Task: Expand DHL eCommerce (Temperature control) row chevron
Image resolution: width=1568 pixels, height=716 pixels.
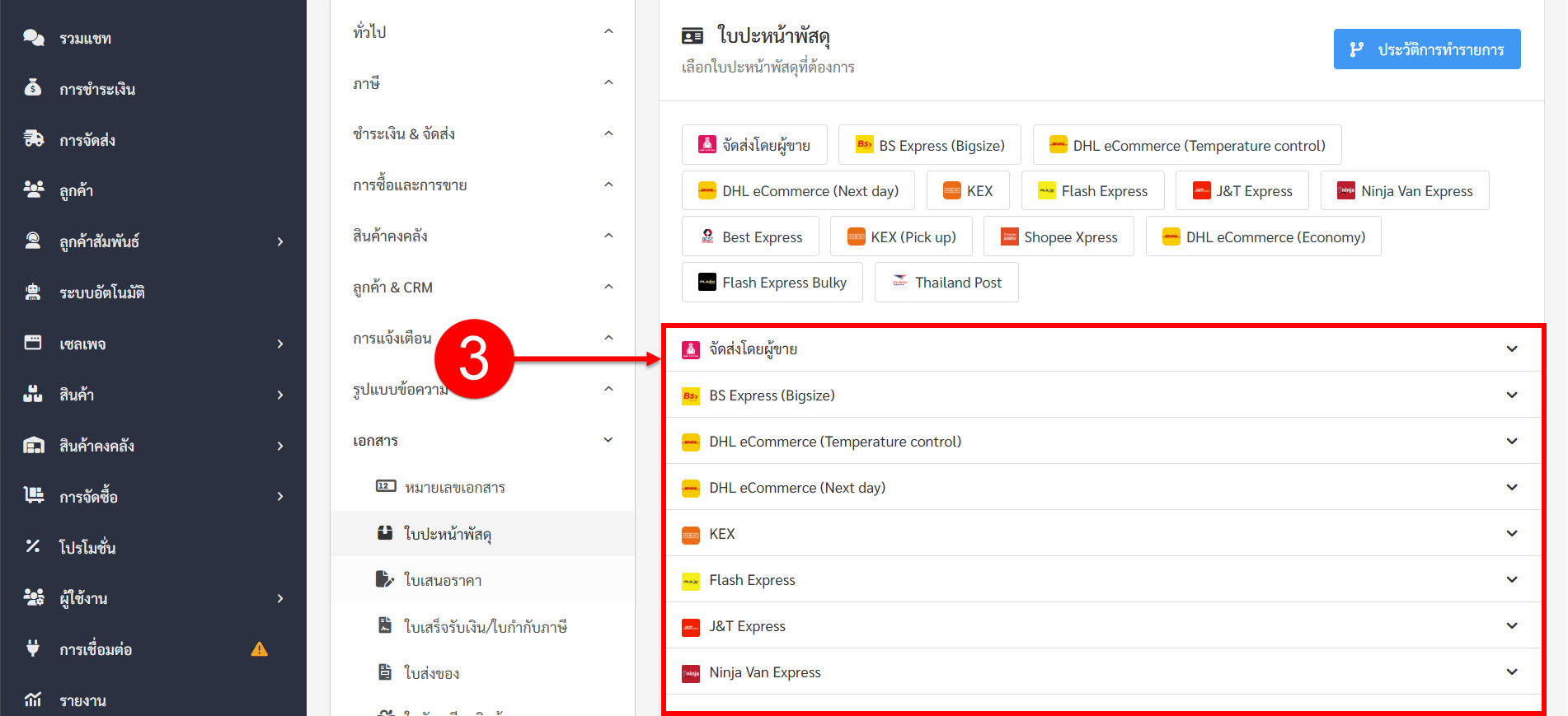Action: point(1512,441)
